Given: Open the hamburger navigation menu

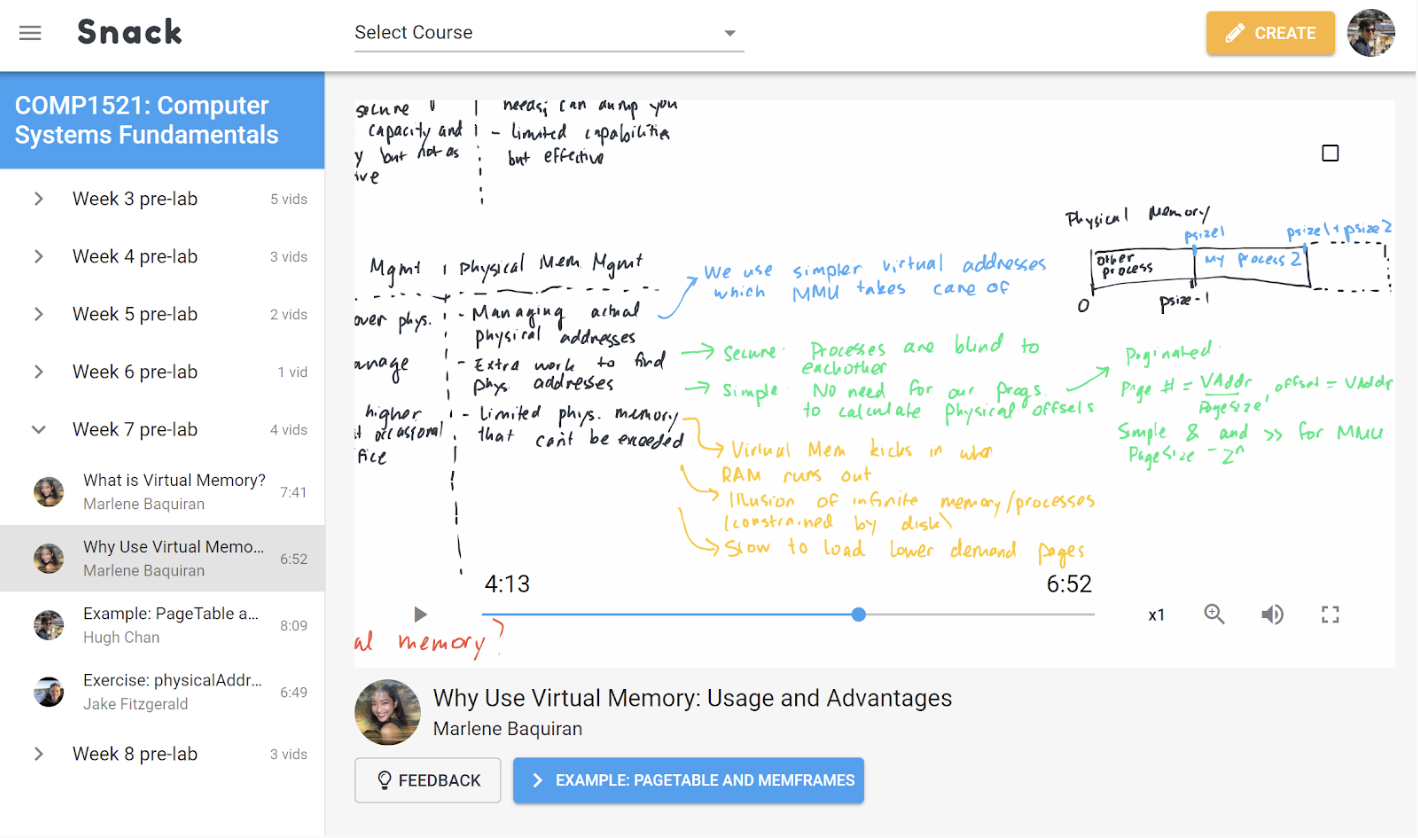Looking at the screenshot, I should 30,31.
